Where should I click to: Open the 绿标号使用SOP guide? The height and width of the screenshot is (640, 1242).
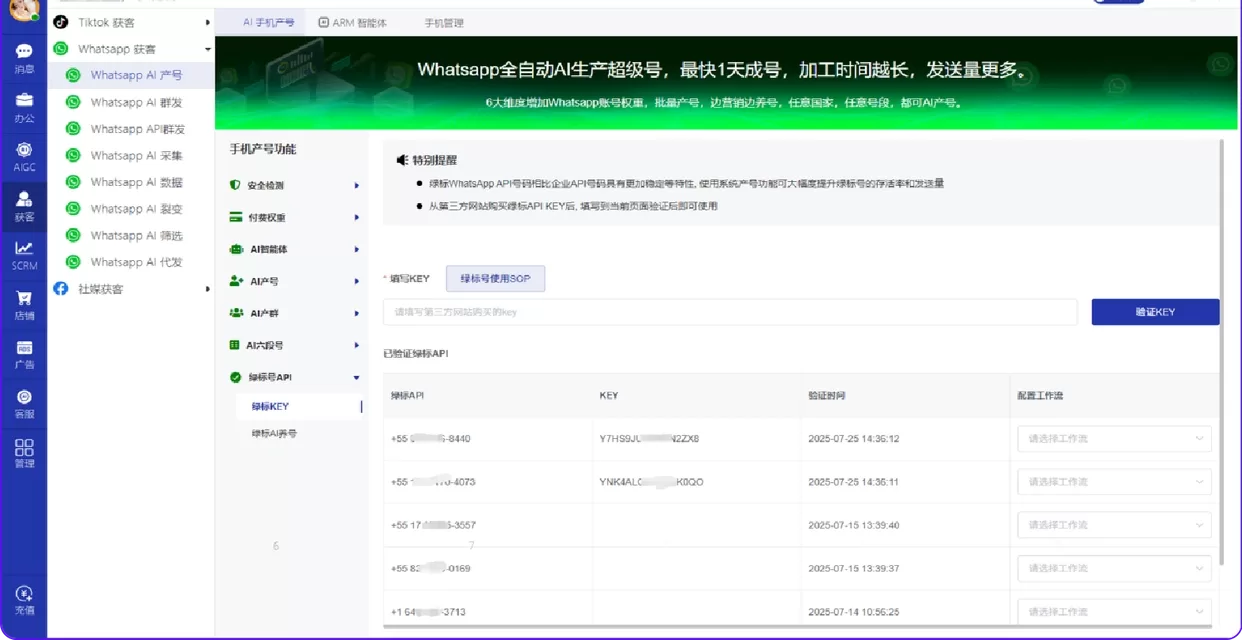point(495,278)
